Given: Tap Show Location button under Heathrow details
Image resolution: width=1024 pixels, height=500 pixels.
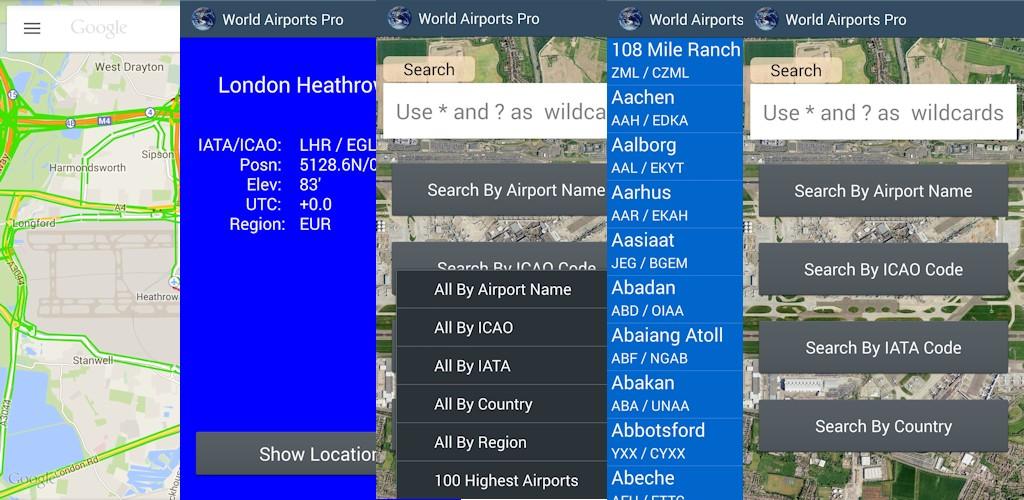Looking at the screenshot, I should (x=286, y=454).
